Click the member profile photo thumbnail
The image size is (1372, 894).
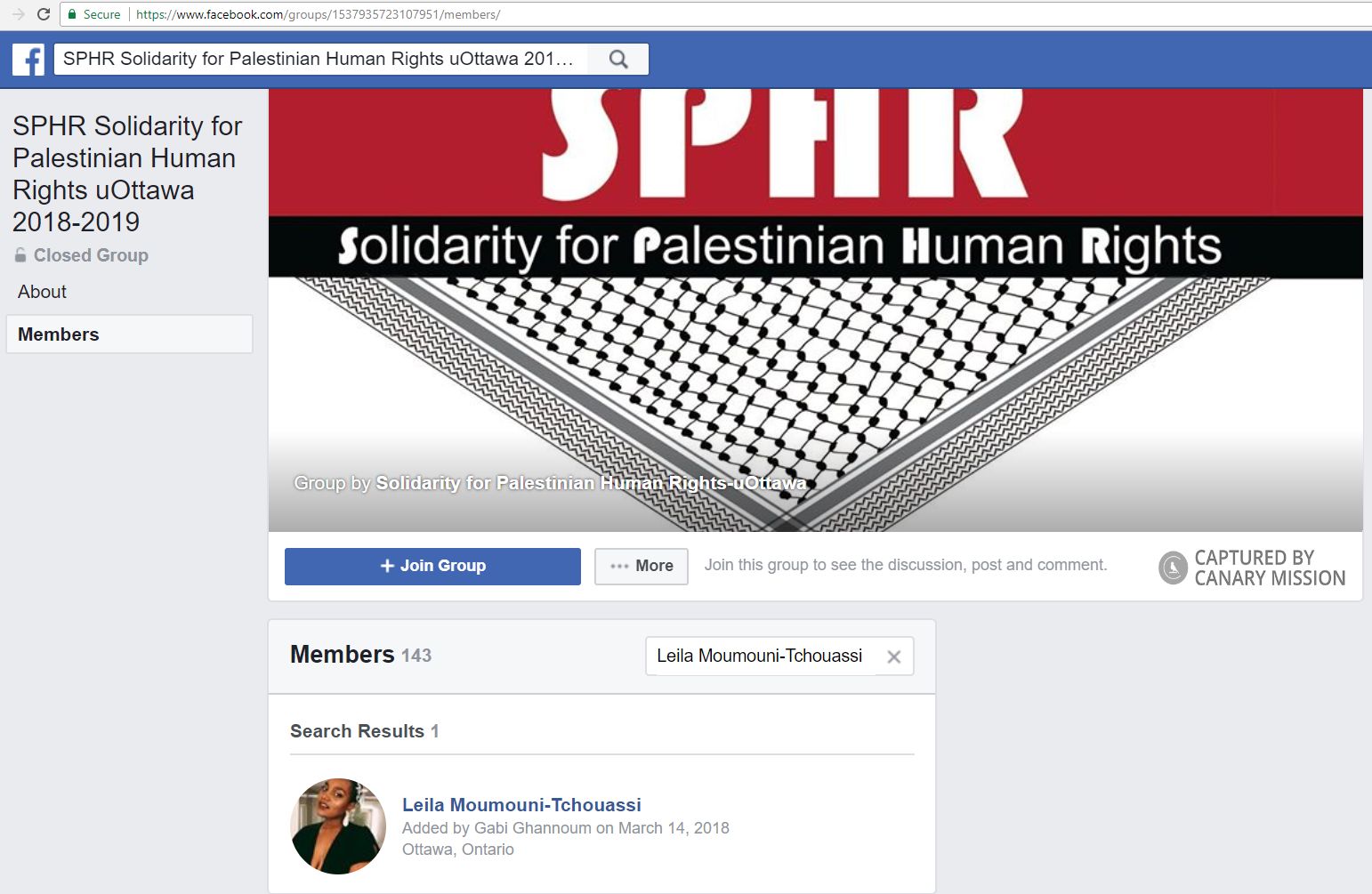[338, 826]
